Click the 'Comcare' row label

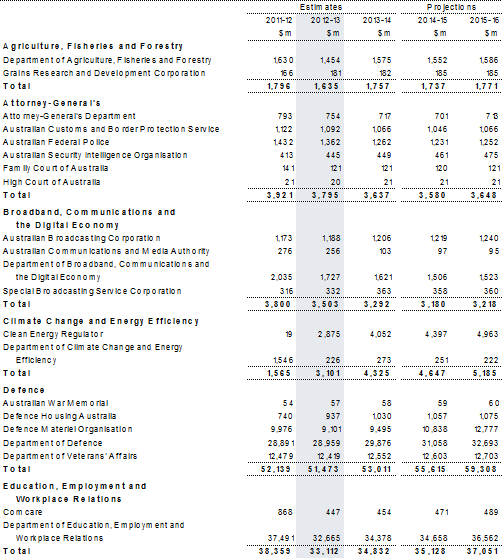click(x=22, y=512)
